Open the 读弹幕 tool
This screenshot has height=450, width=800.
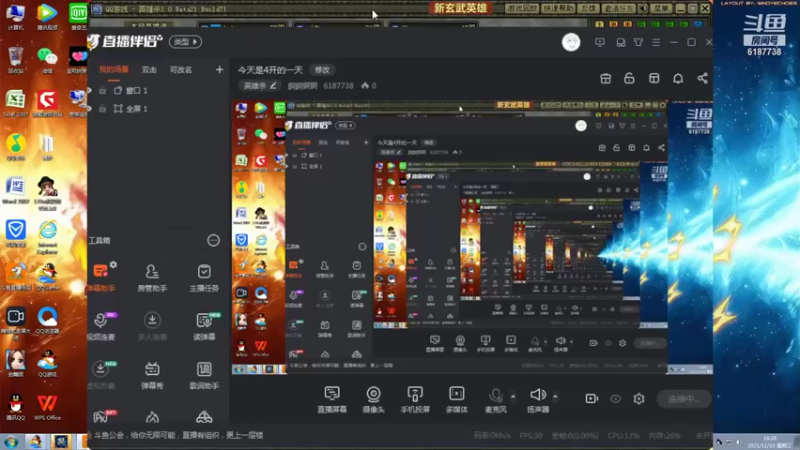point(204,326)
